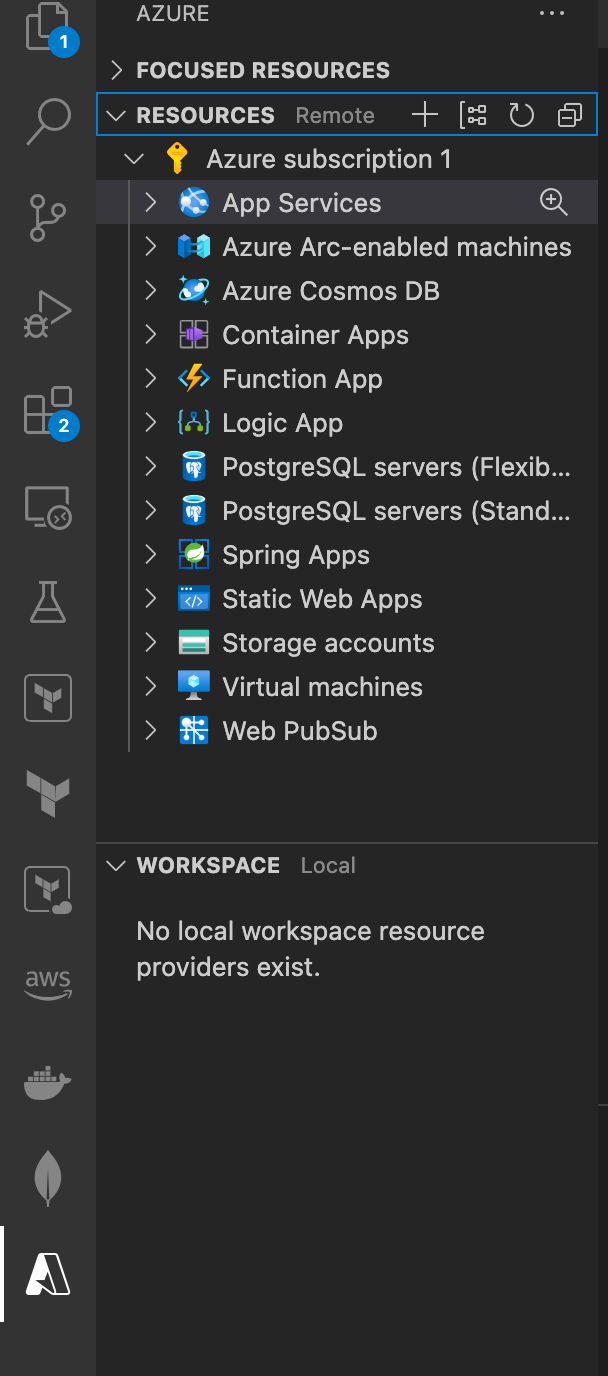Select the Web PubSub row
The width and height of the screenshot is (608, 1376).
coord(347,731)
